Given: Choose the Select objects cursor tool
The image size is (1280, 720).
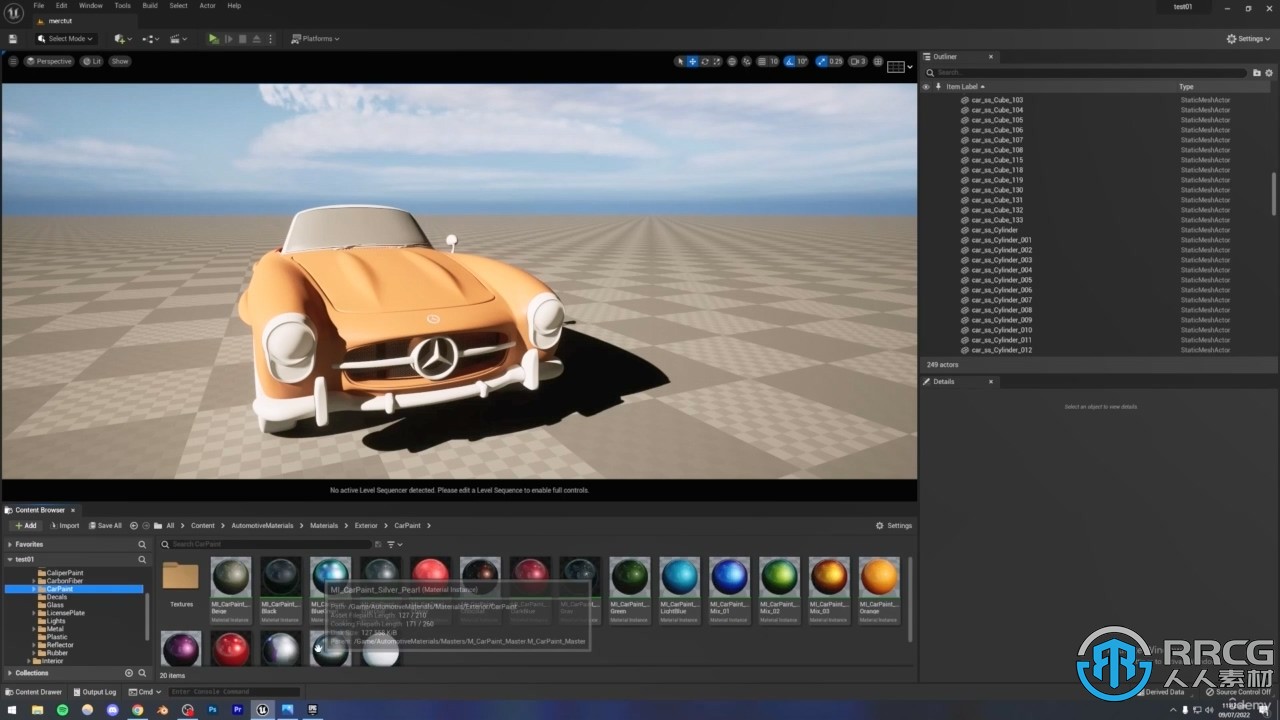Looking at the screenshot, I should pyautogui.click(x=680, y=61).
